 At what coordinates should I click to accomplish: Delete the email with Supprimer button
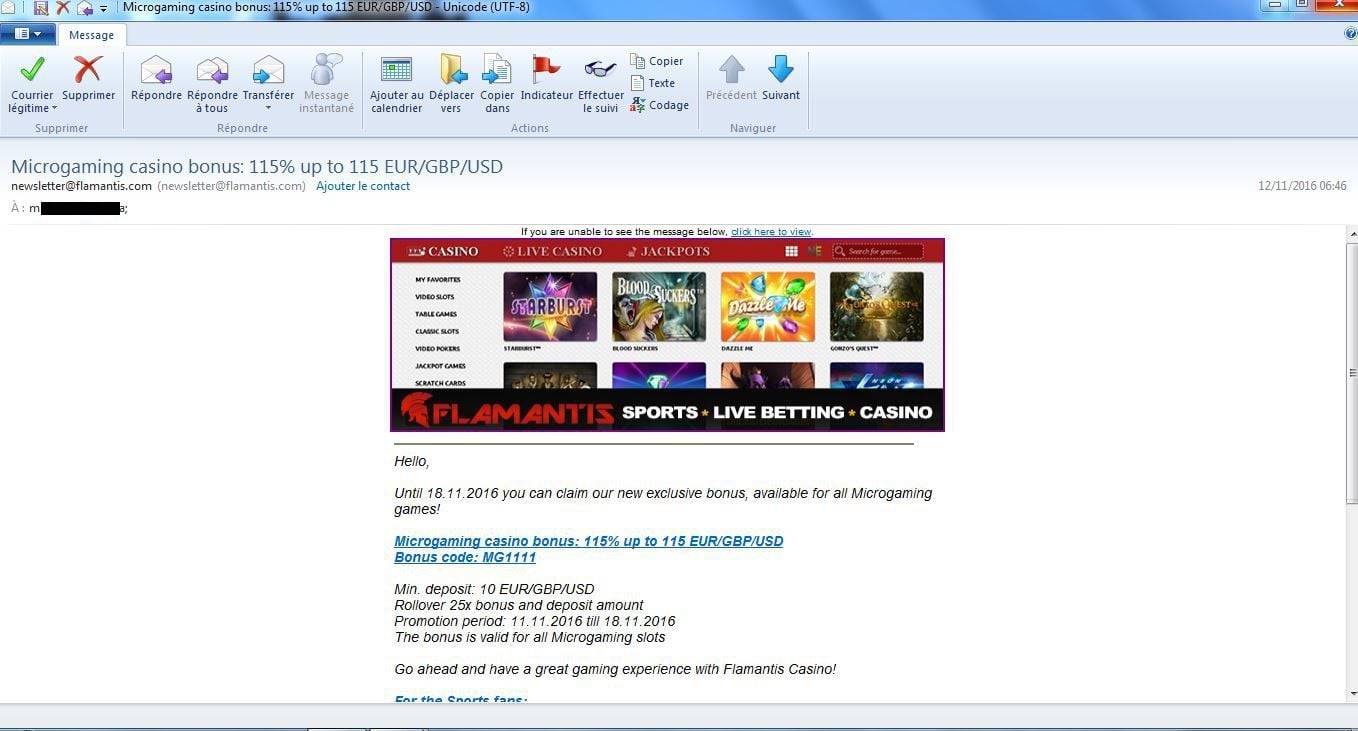[x=88, y=78]
